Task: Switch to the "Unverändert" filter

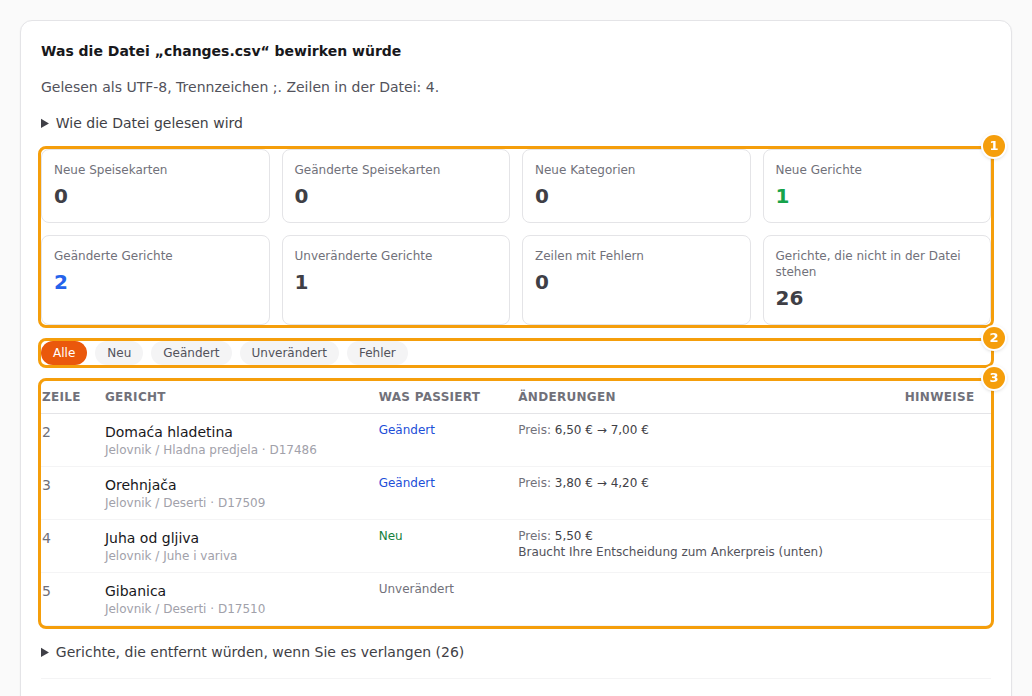Action: pos(289,353)
